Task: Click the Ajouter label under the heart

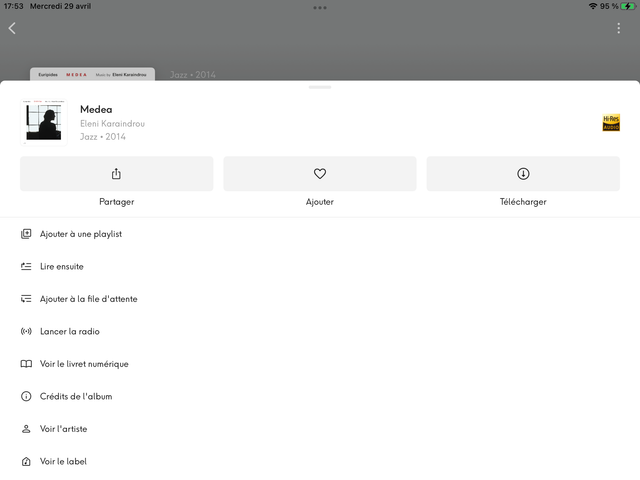Action: pyautogui.click(x=320, y=202)
